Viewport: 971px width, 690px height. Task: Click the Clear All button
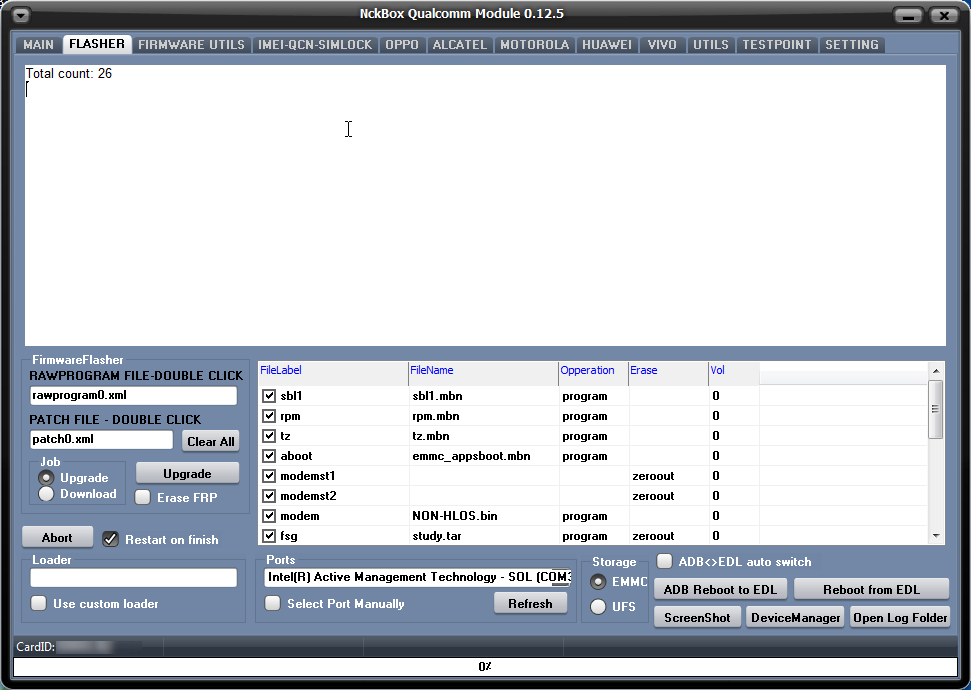click(211, 442)
